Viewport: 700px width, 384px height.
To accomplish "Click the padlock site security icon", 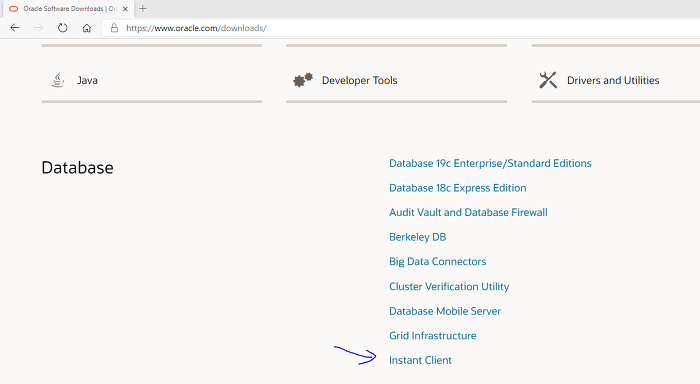I will [x=114, y=28].
